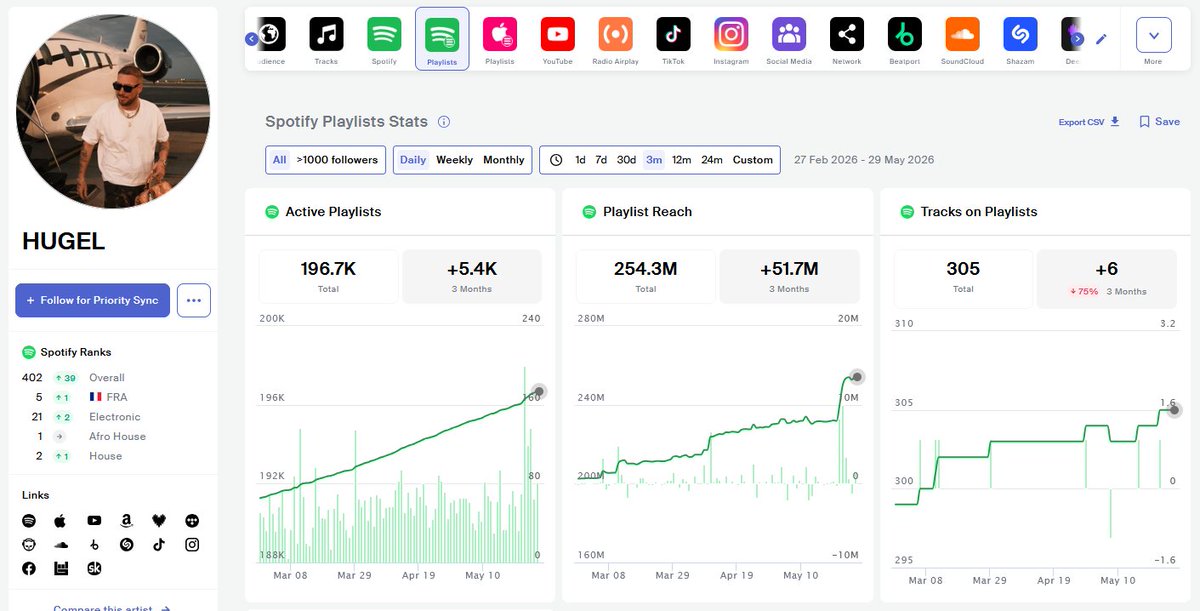The image size is (1200, 611).
Task: Click the Playlist Reach chart endpoint marker
Action: [857, 377]
